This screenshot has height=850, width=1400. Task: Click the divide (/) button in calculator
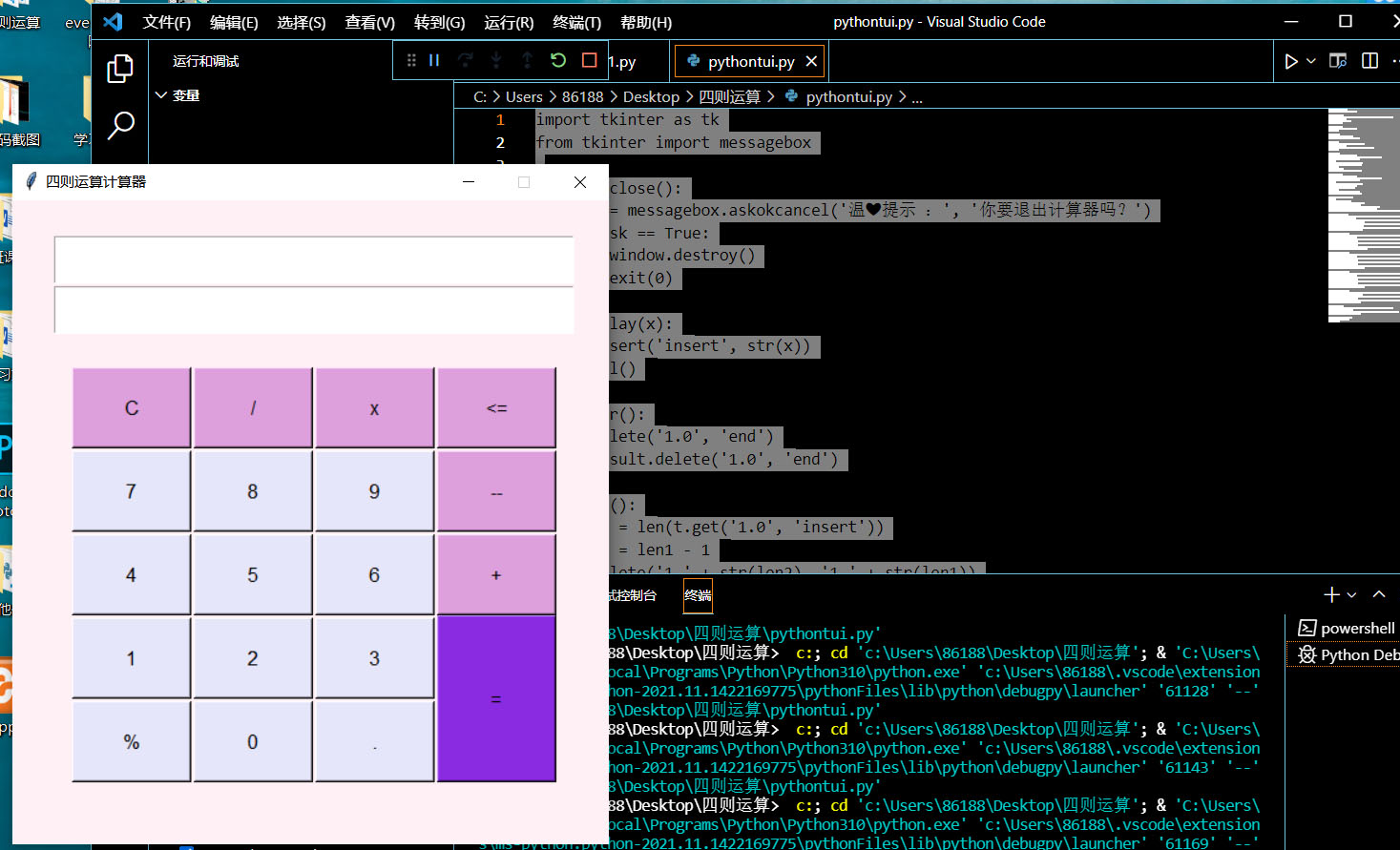click(253, 407)
